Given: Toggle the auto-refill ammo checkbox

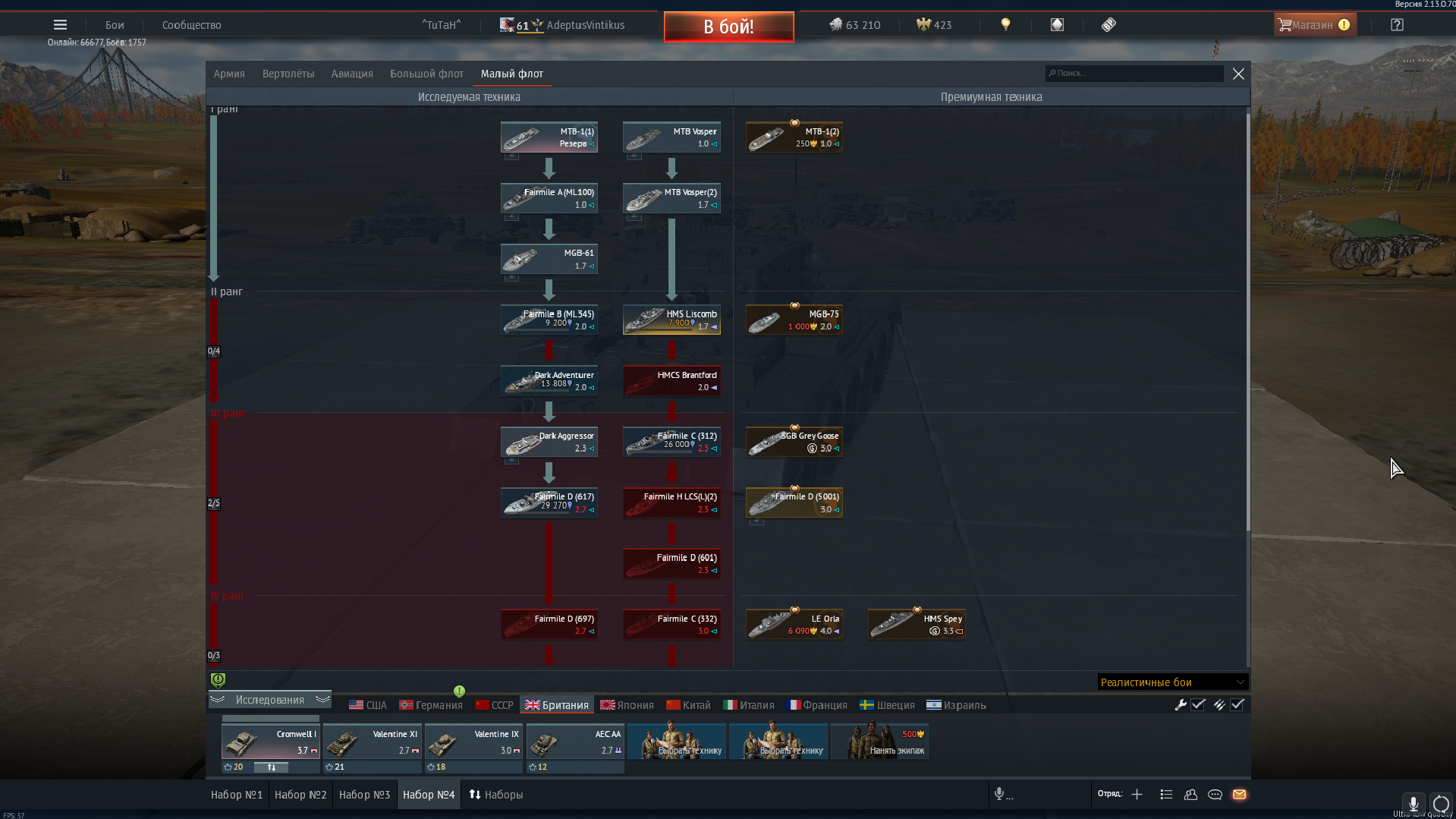Looking at the screenshot, I should click(1237, 704).
